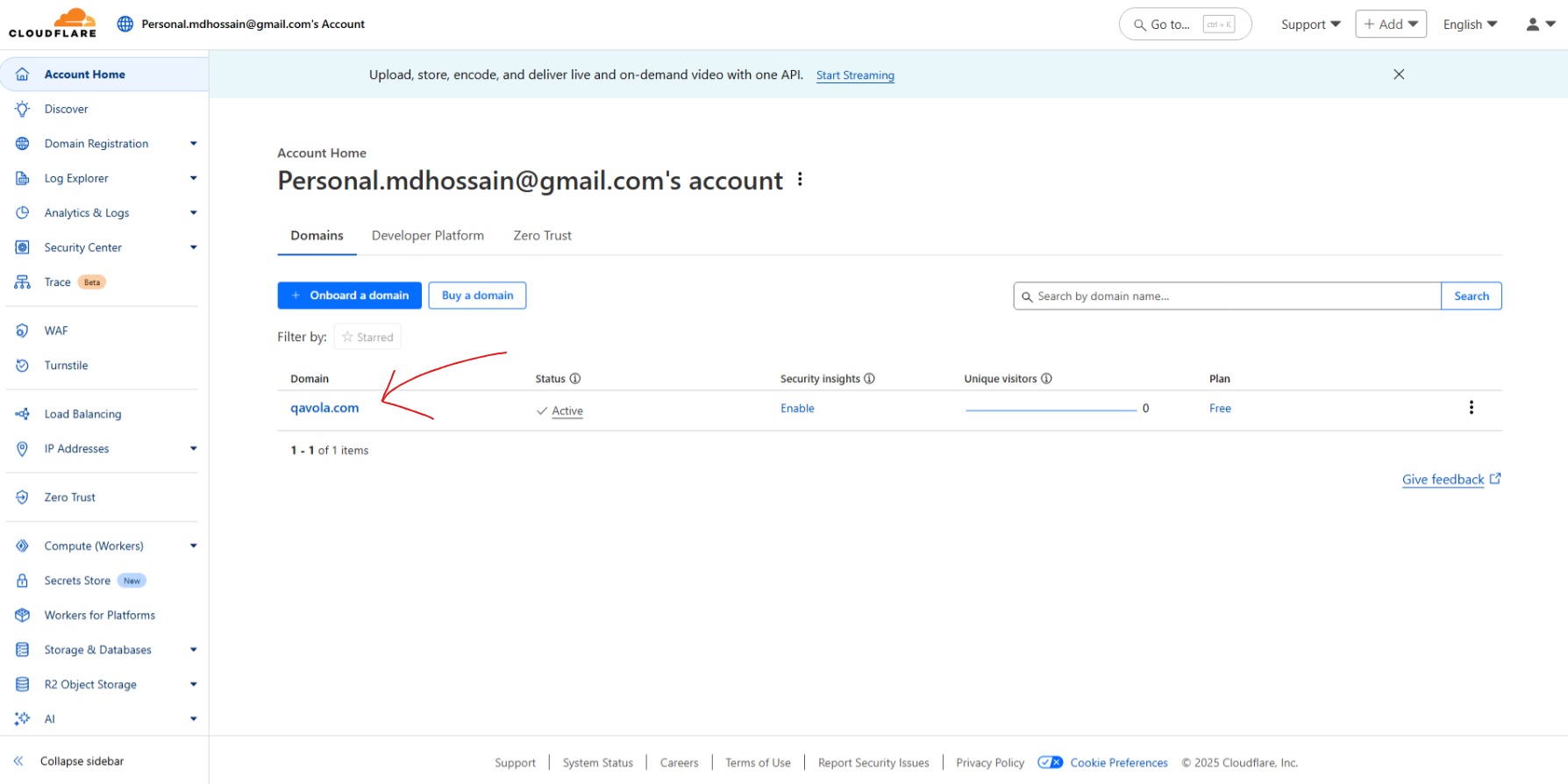Expand Security Center submenu arrow
1568x784 pixels.
click(194, 247)
